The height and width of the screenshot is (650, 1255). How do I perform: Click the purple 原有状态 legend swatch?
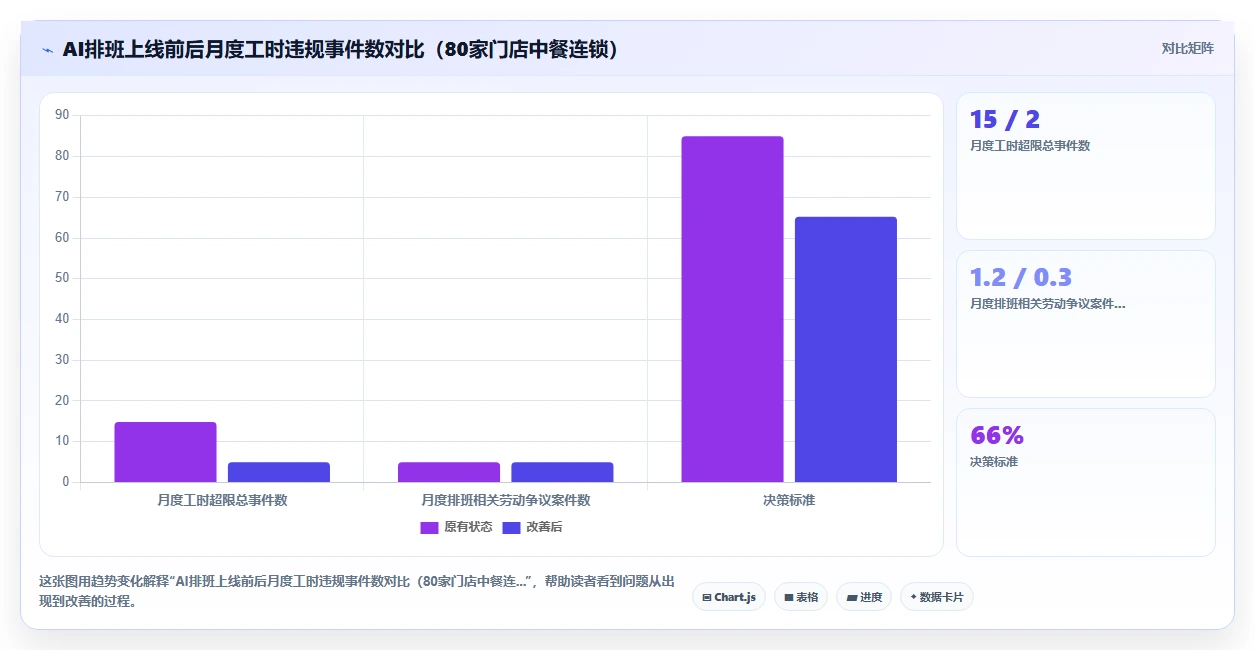pos(429,528)
